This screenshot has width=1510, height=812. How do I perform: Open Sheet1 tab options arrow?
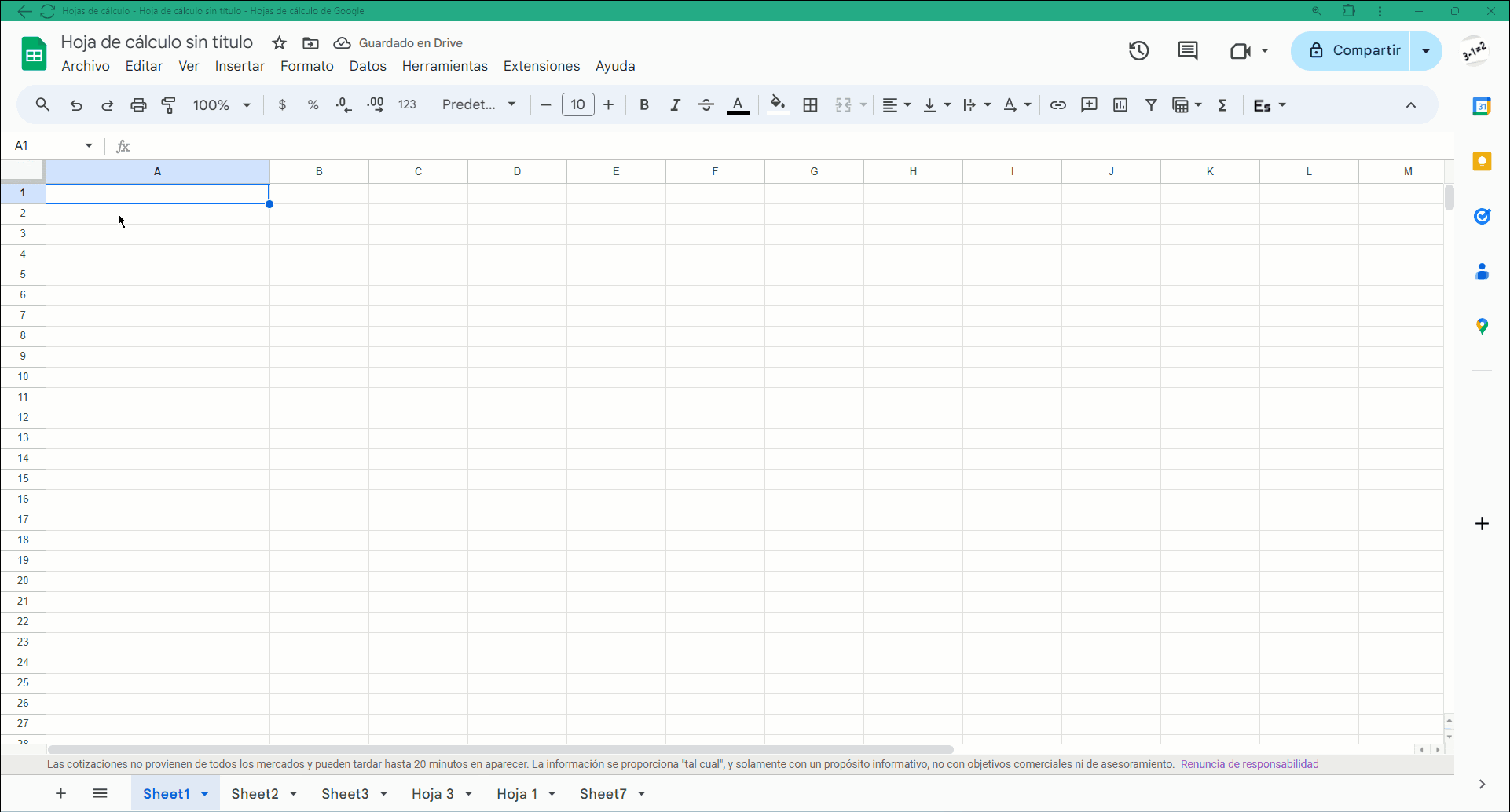(x=205, y=794)
